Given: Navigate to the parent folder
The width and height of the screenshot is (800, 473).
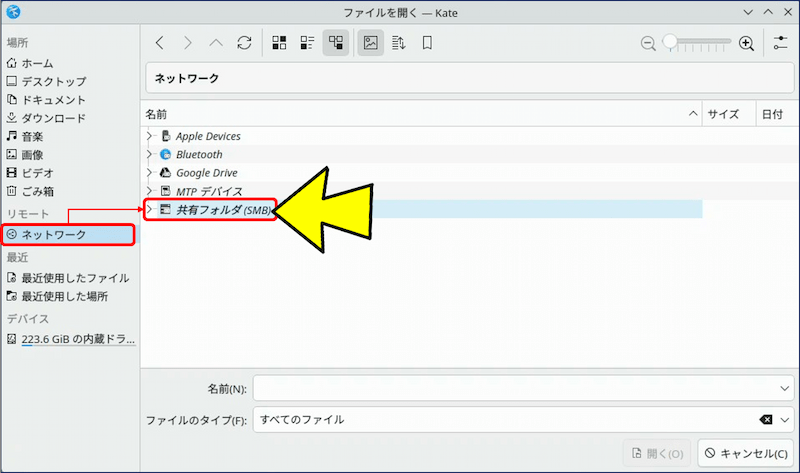Looking at the screenshot, I should pos(216,43).
